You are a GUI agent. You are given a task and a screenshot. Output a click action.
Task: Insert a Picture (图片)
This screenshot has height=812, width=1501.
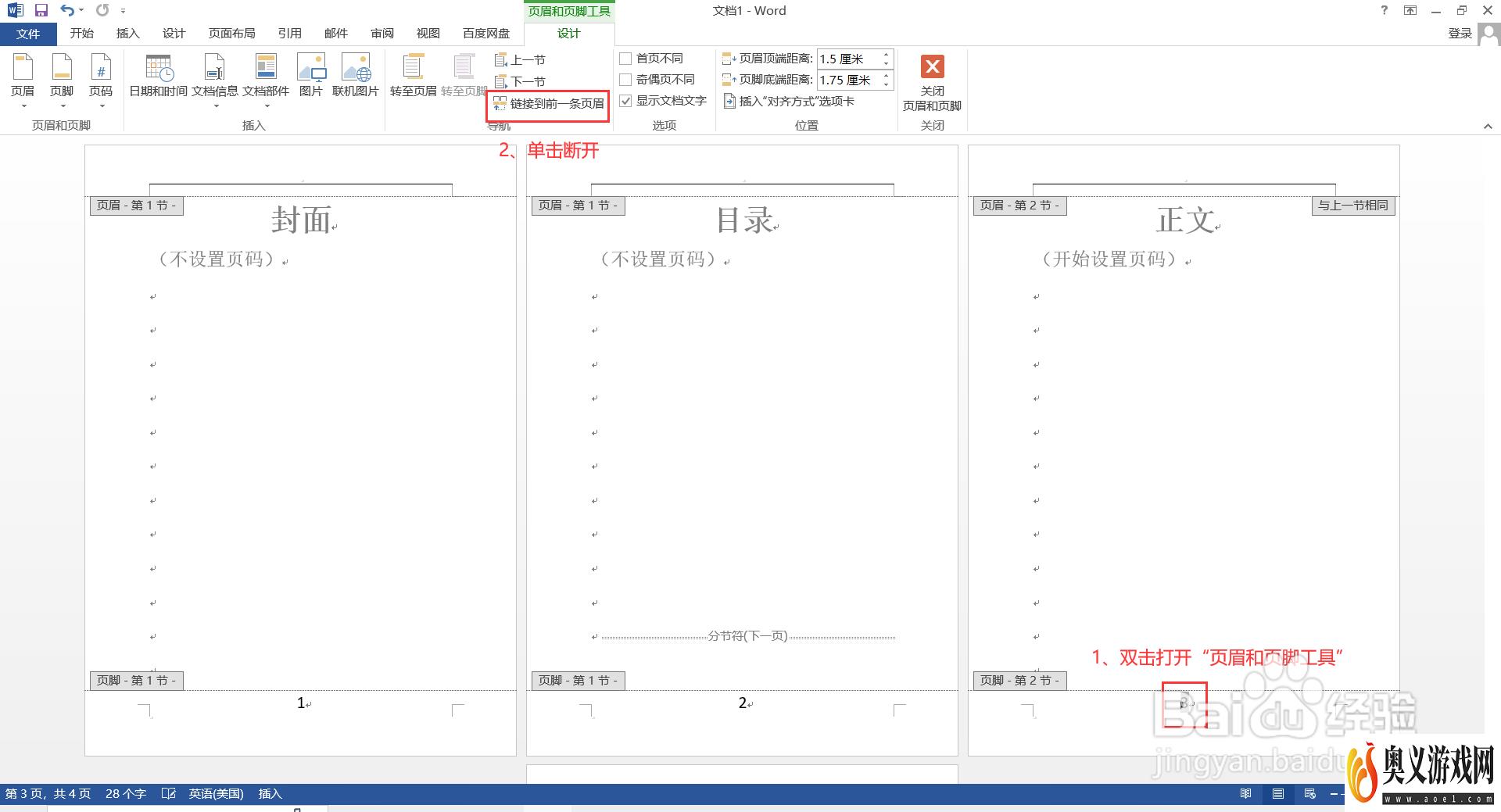(311, 76)
